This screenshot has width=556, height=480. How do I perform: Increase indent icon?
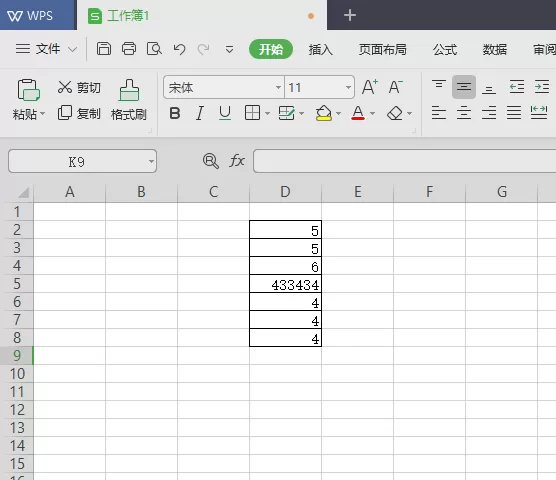pyautogui.click(x=542, y=87)
